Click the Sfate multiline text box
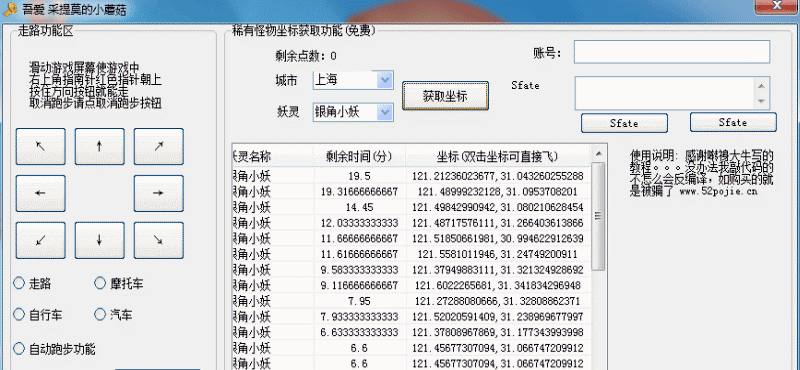Image resolution: width=800 pixels, height=370 pixels. (x=672, y=93)
